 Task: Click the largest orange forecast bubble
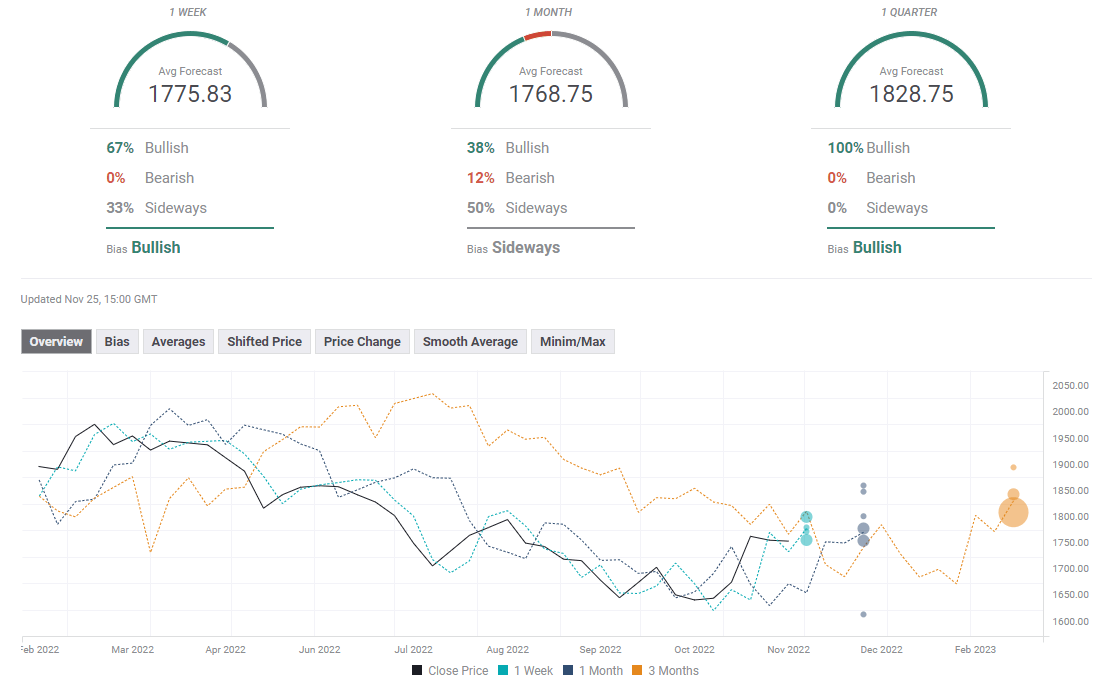[1013, 513]
